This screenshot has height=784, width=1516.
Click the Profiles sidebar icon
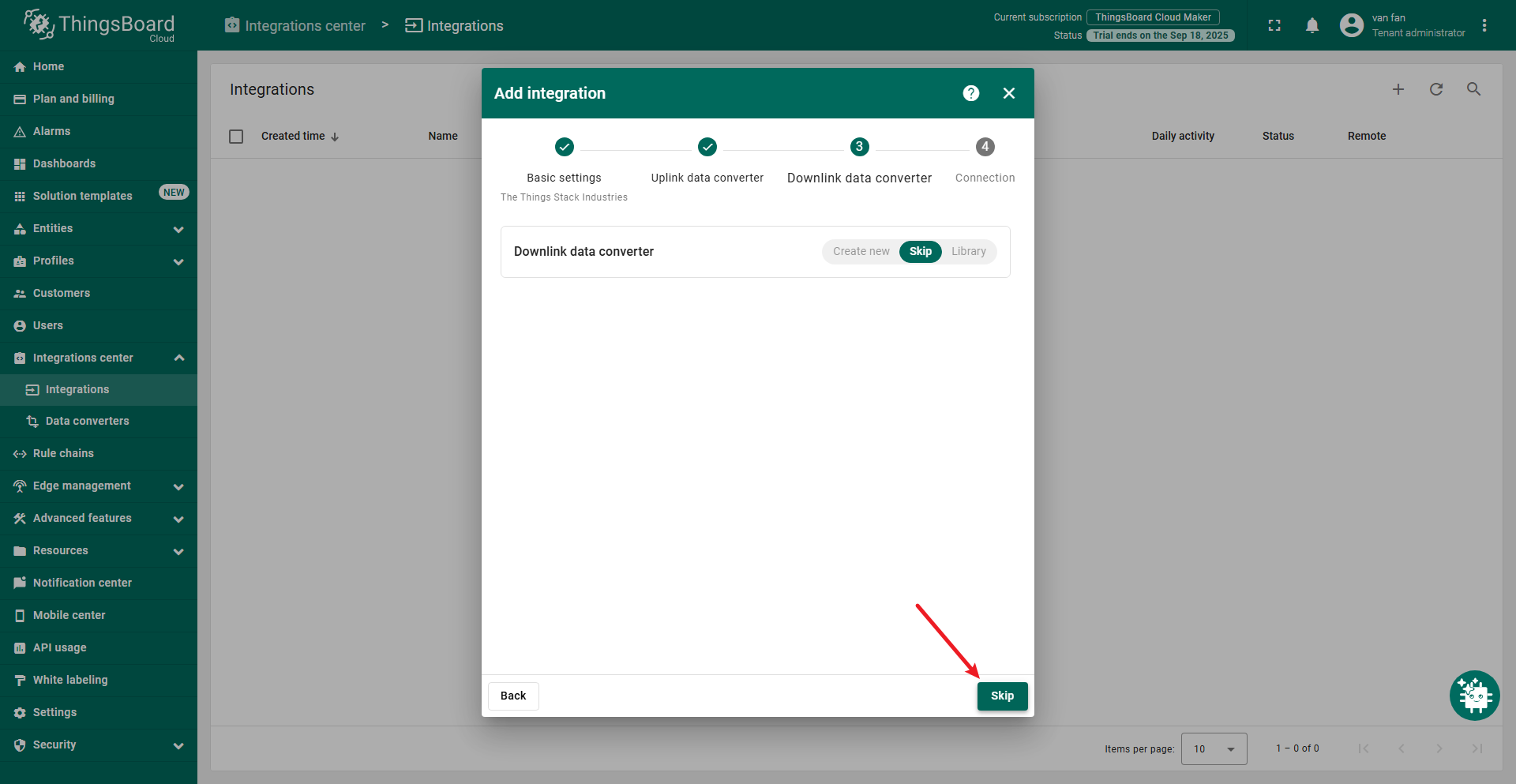(x=20, y=261)
